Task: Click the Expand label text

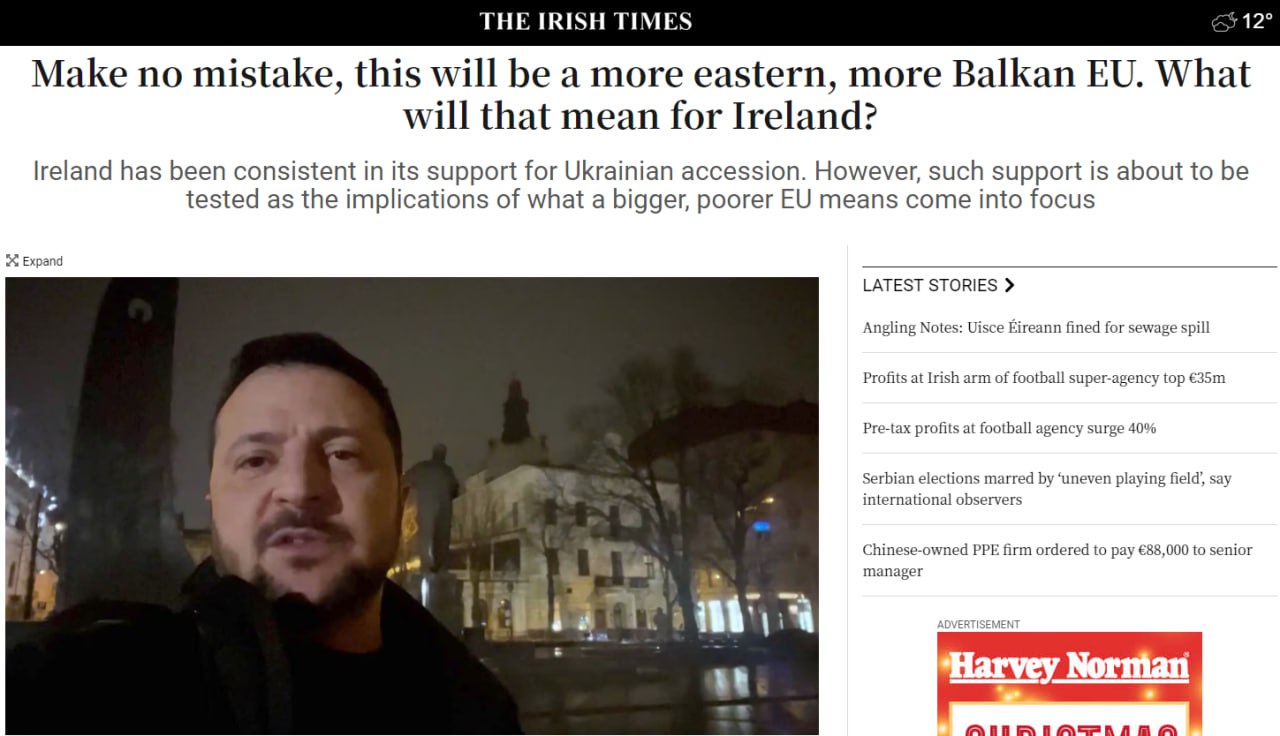Action: coord(43,261)
